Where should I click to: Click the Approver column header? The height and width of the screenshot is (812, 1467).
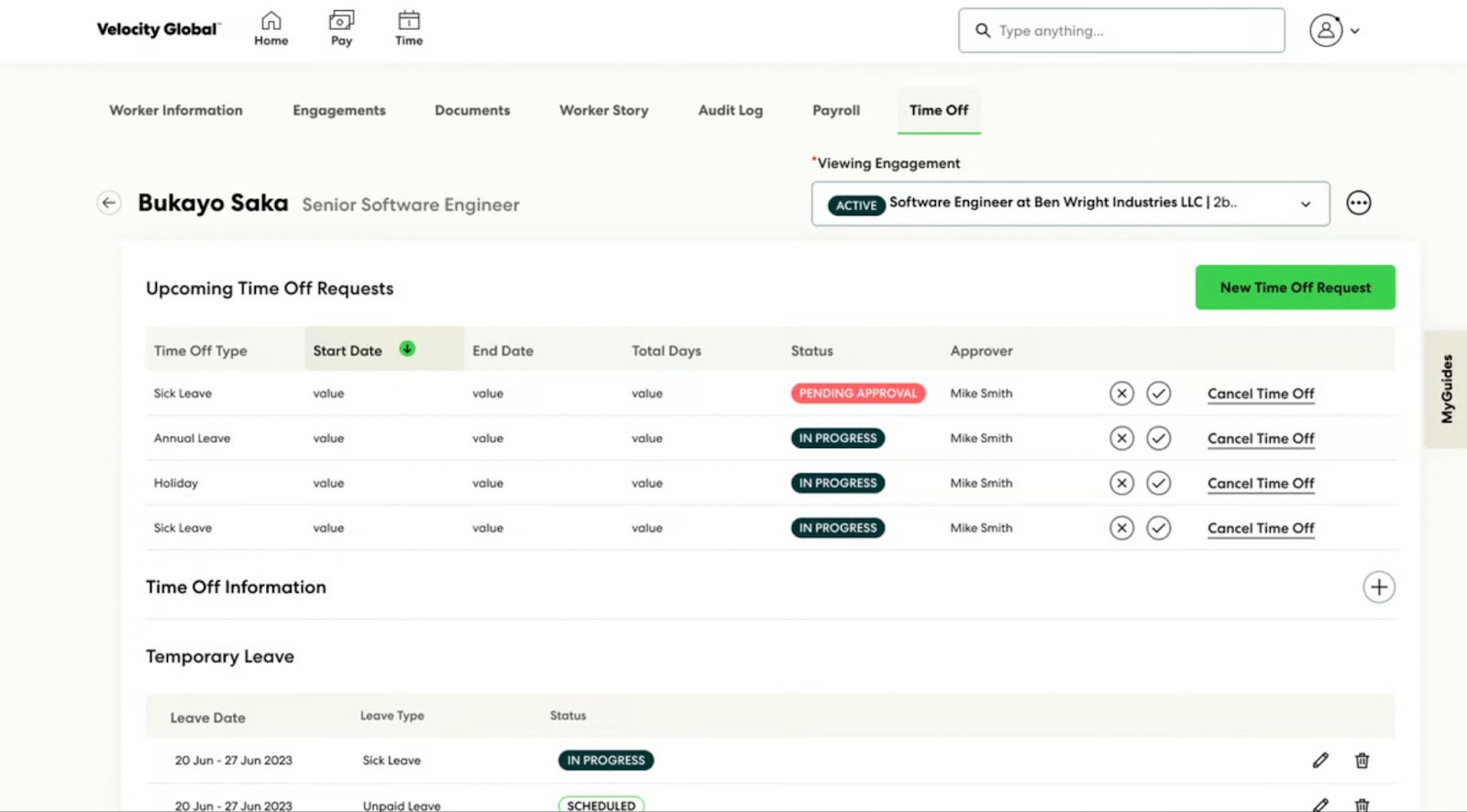[x=981, y=351]
